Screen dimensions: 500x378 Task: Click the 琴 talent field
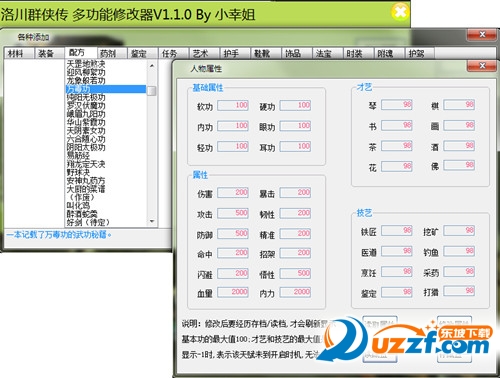pos(397,105)
